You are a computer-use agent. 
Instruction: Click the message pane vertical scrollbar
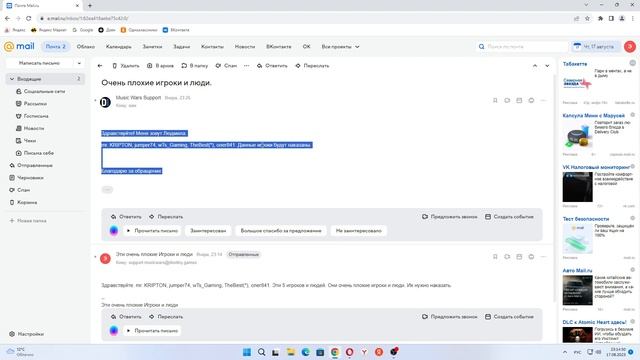pos(554,188)
